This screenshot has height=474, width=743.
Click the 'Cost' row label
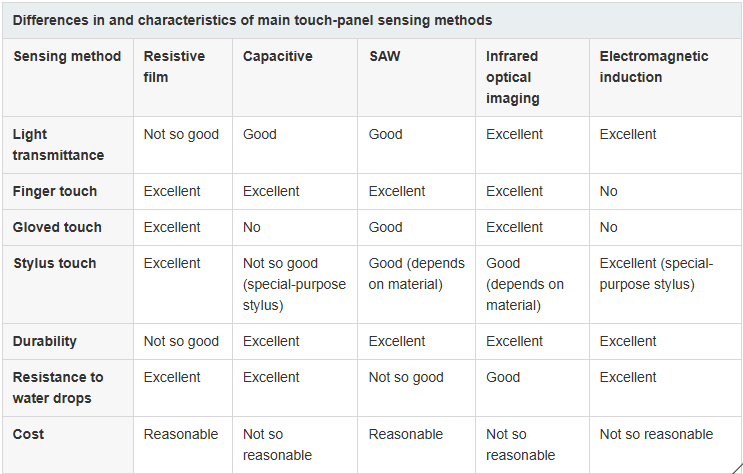pyautogui.click(x=29, y=434)
